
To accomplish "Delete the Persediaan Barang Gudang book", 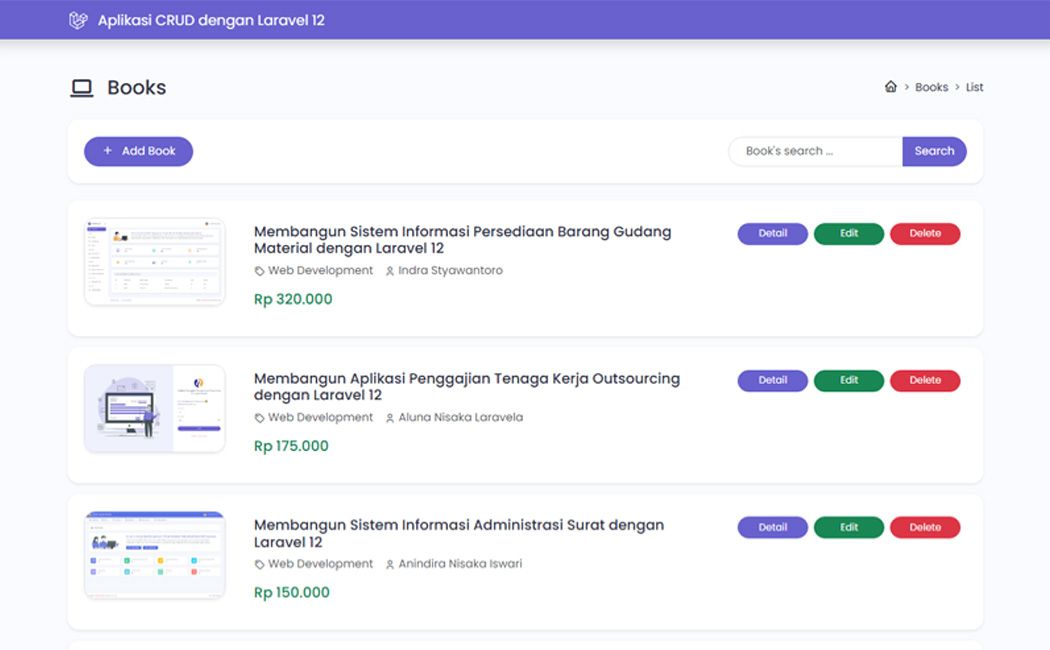I will (924, 234).
